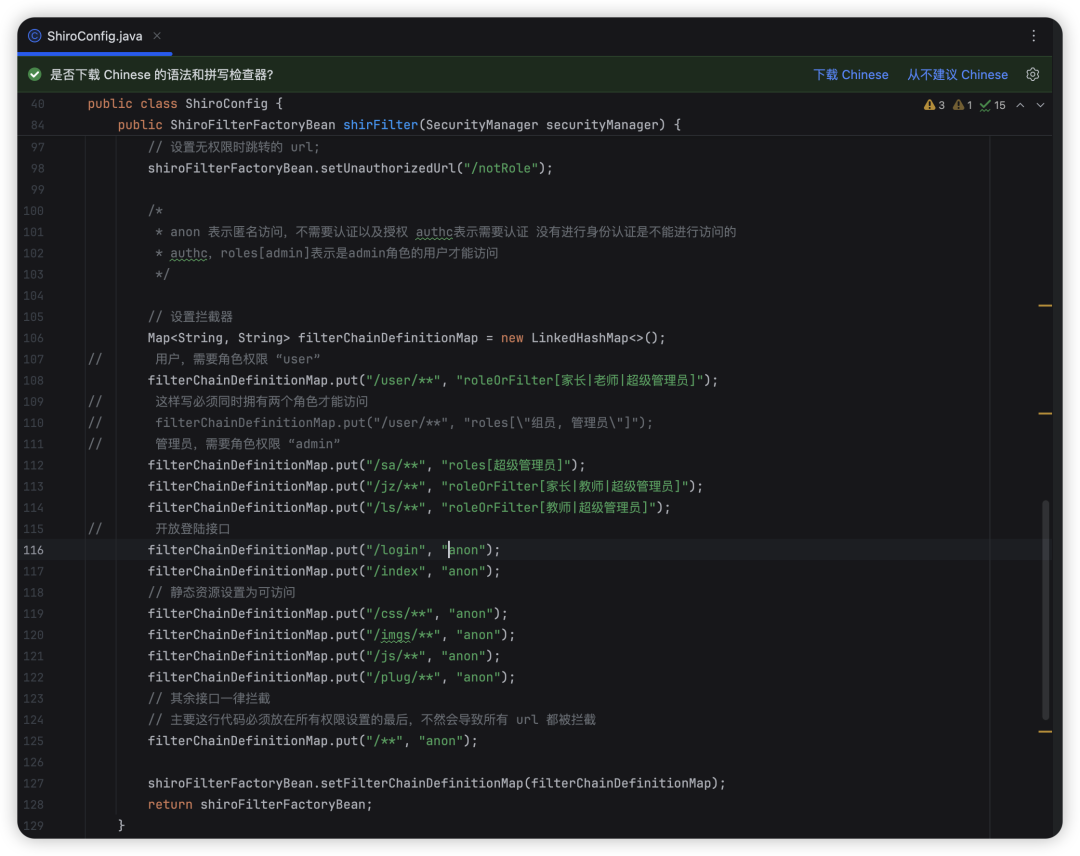
Task: Select the ShiroConfig.java editor tab
Action: point(94,36)
